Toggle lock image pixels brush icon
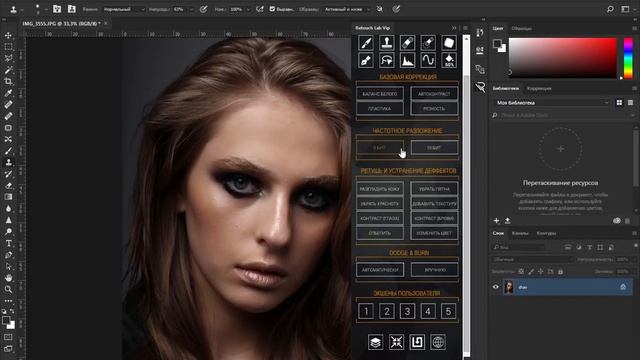The image size is (640, 360). (x=531, y=271)
